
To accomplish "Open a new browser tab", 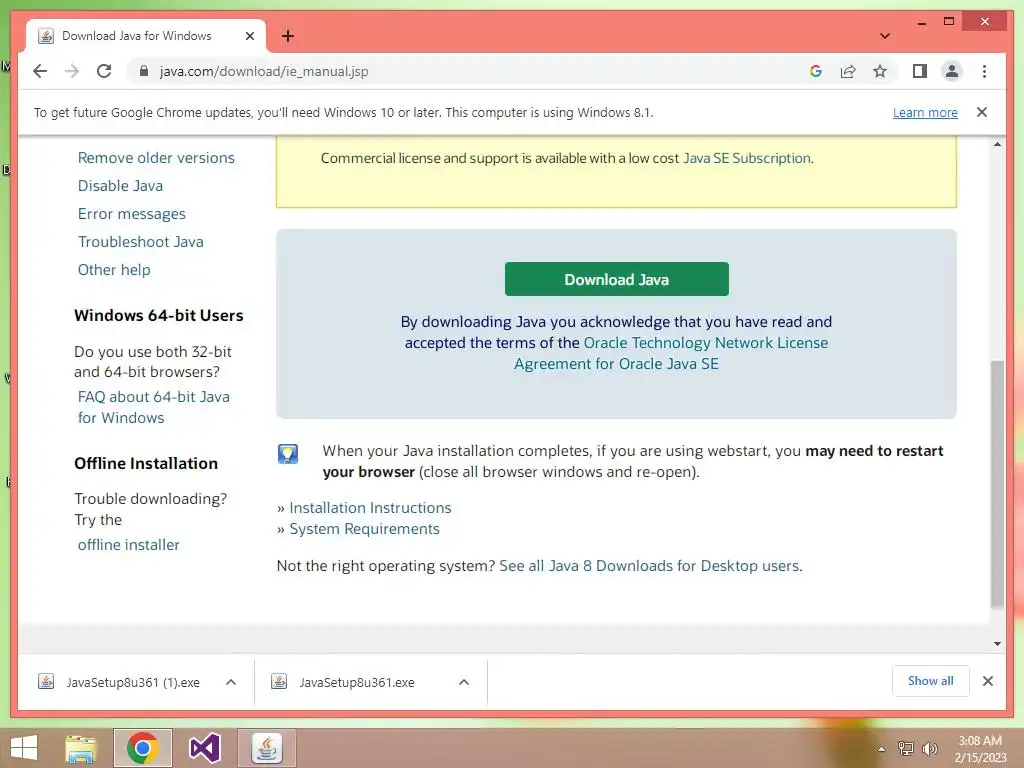I will (x=288, y=36).
